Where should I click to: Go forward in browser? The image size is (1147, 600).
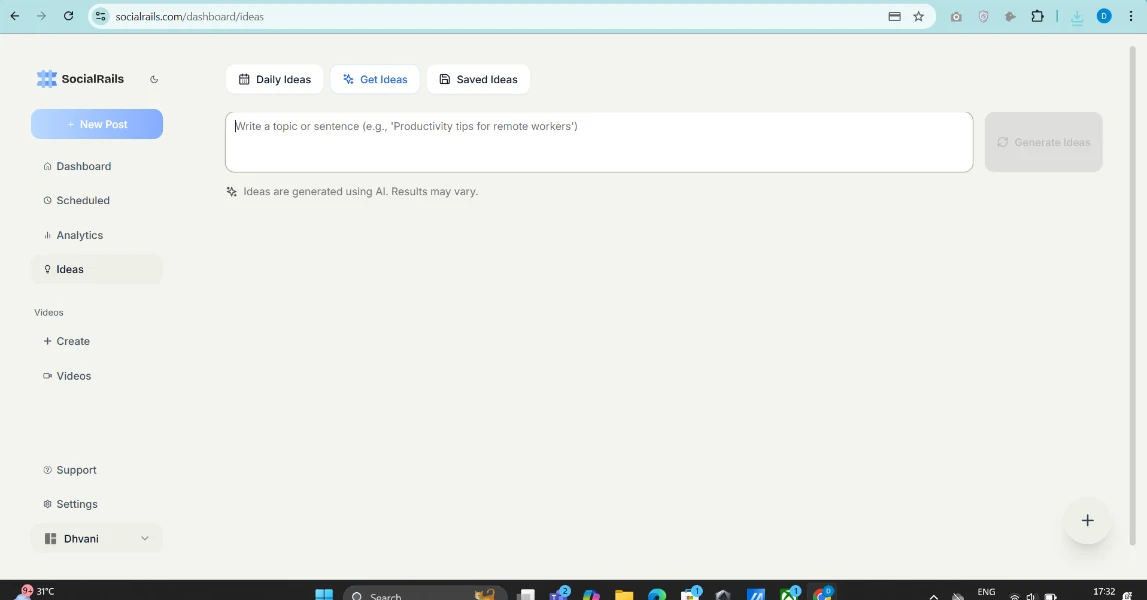pos(41,16)
